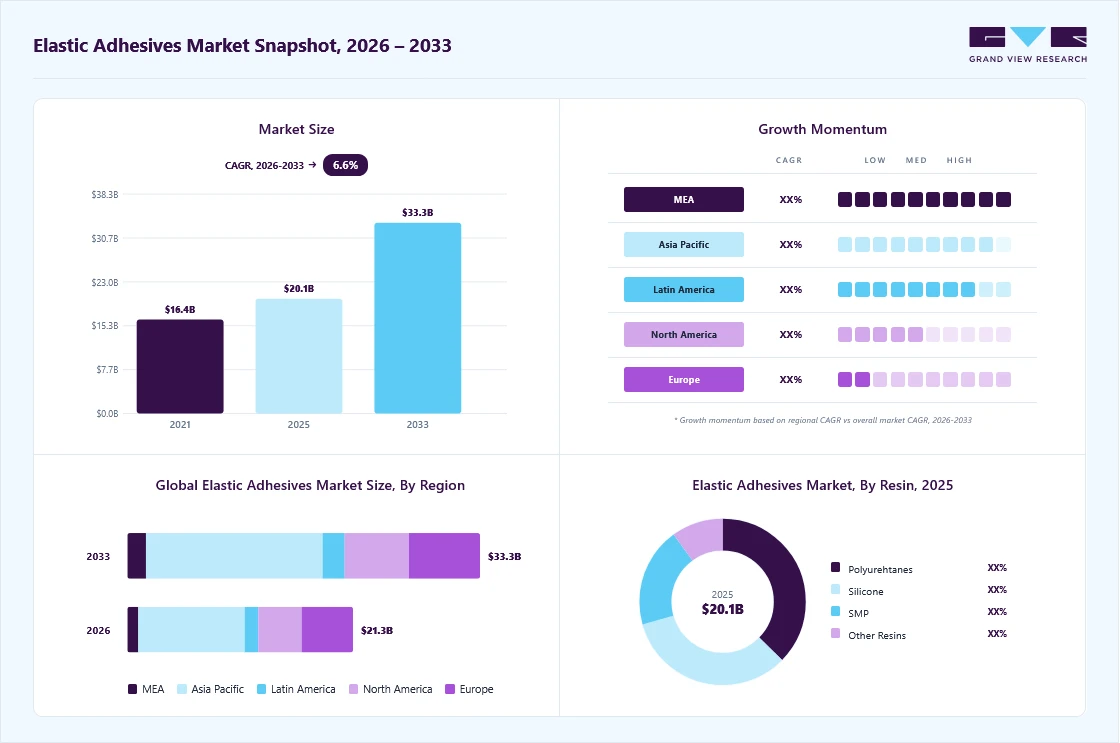
Task: Click the North America segment in the 2026 bar
Action: coord(280,629)
